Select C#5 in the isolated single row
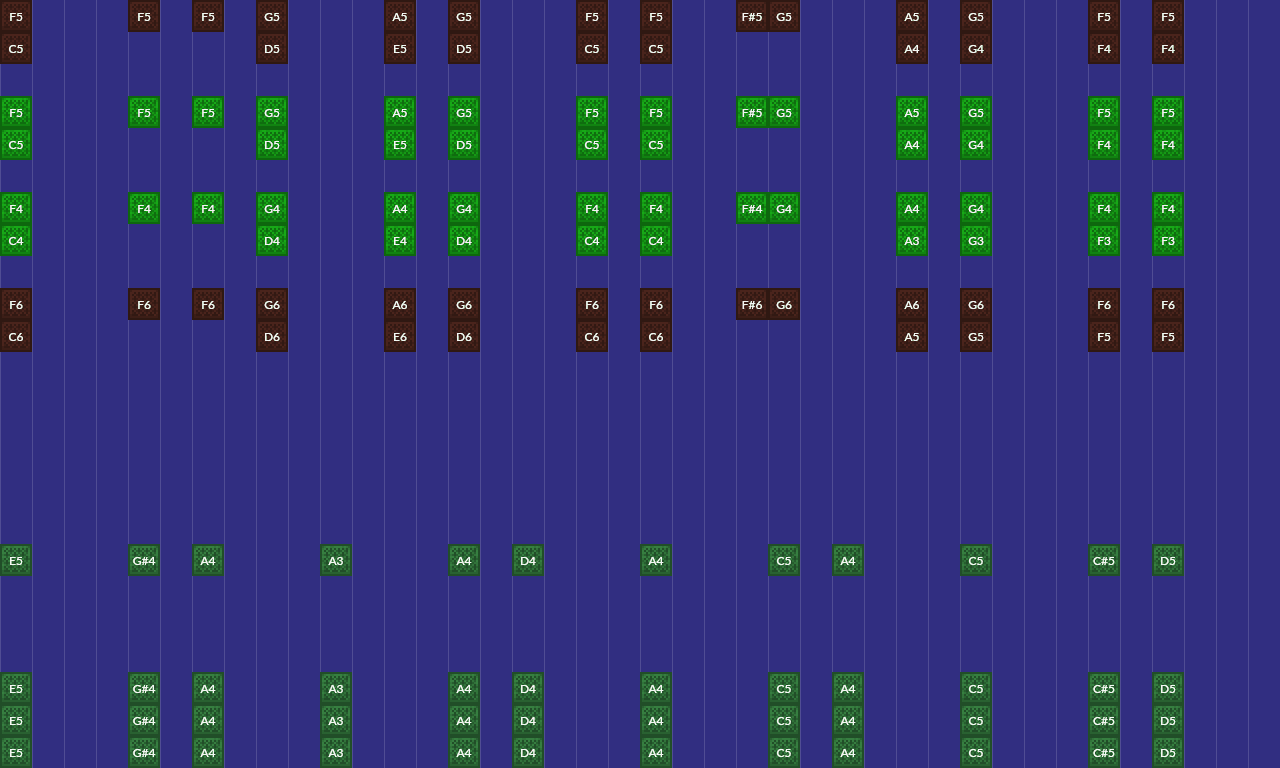The image size is (1280, 768). tap(1104, 560)
